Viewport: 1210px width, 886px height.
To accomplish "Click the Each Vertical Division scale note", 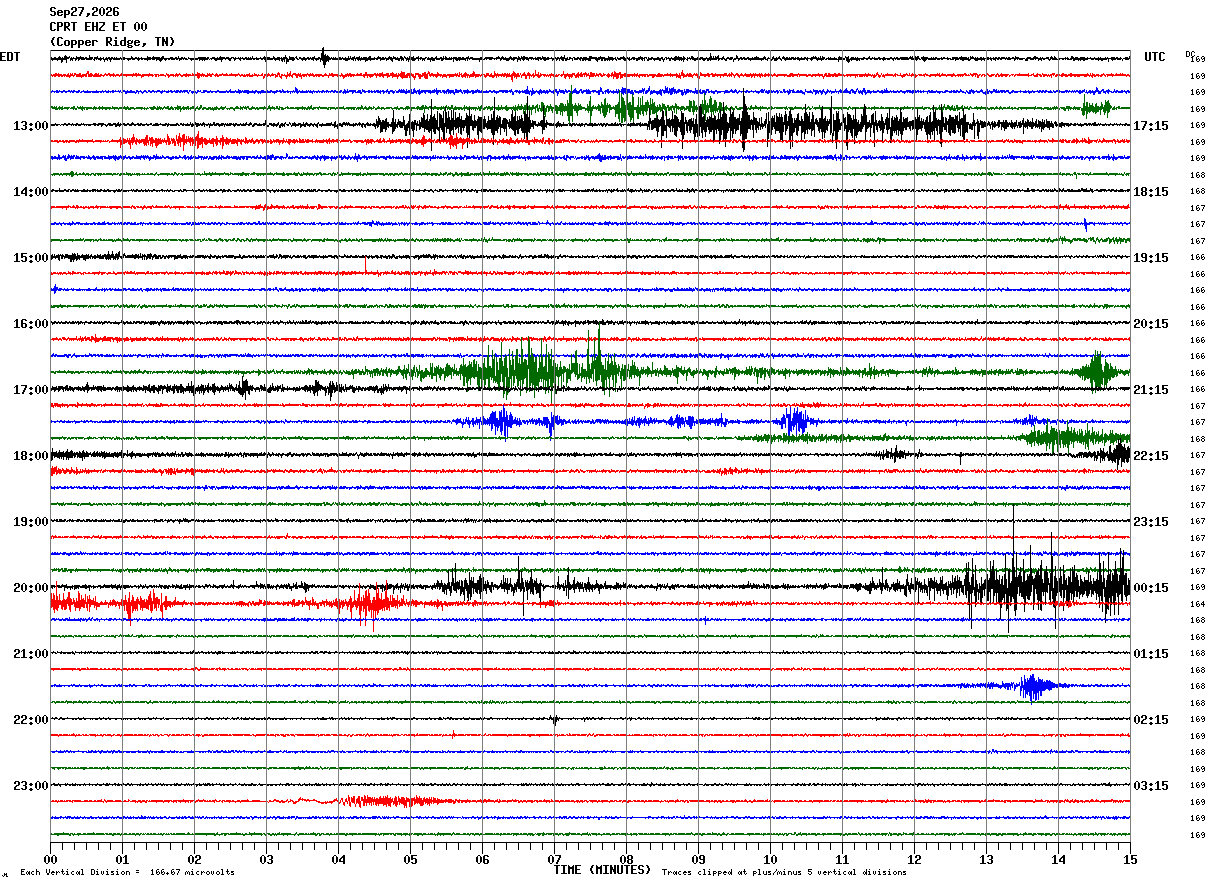I will click(x=127, y=873).
